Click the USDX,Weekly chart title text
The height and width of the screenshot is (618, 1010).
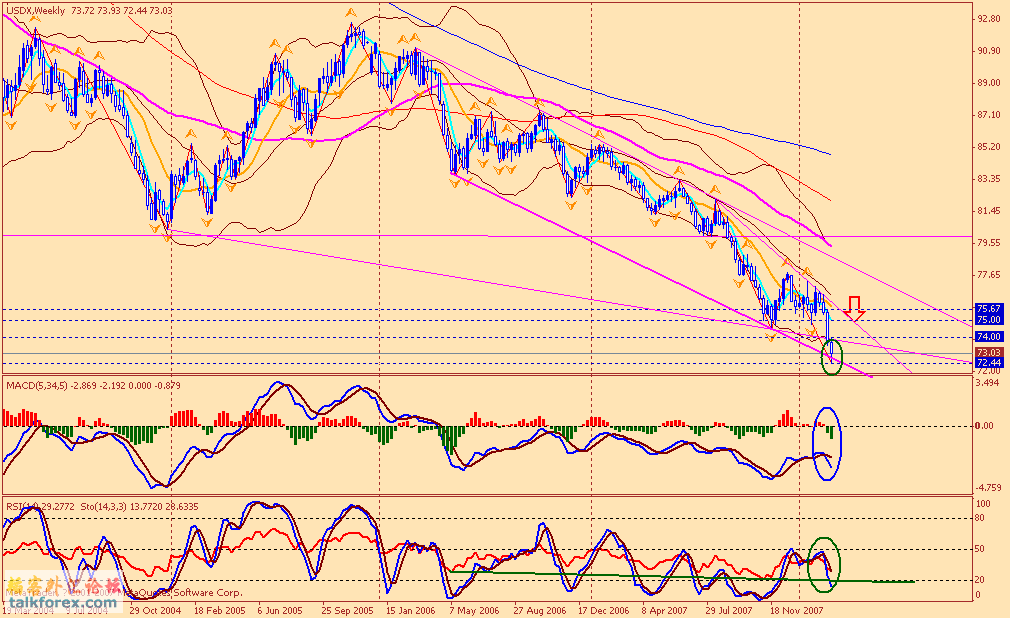click(x=35, y=11)
